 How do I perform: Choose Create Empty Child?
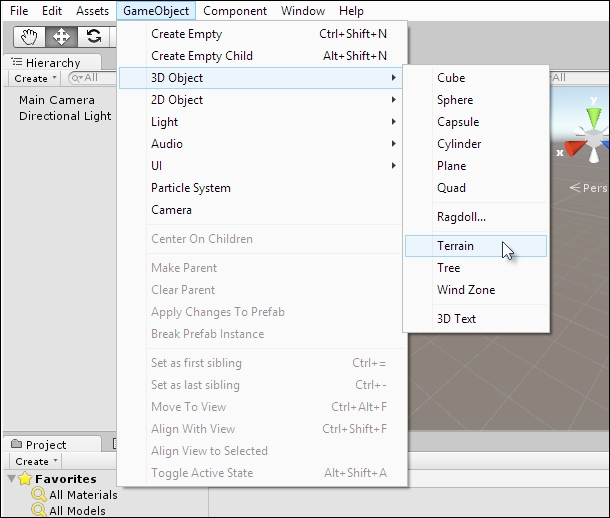point(263,56)
